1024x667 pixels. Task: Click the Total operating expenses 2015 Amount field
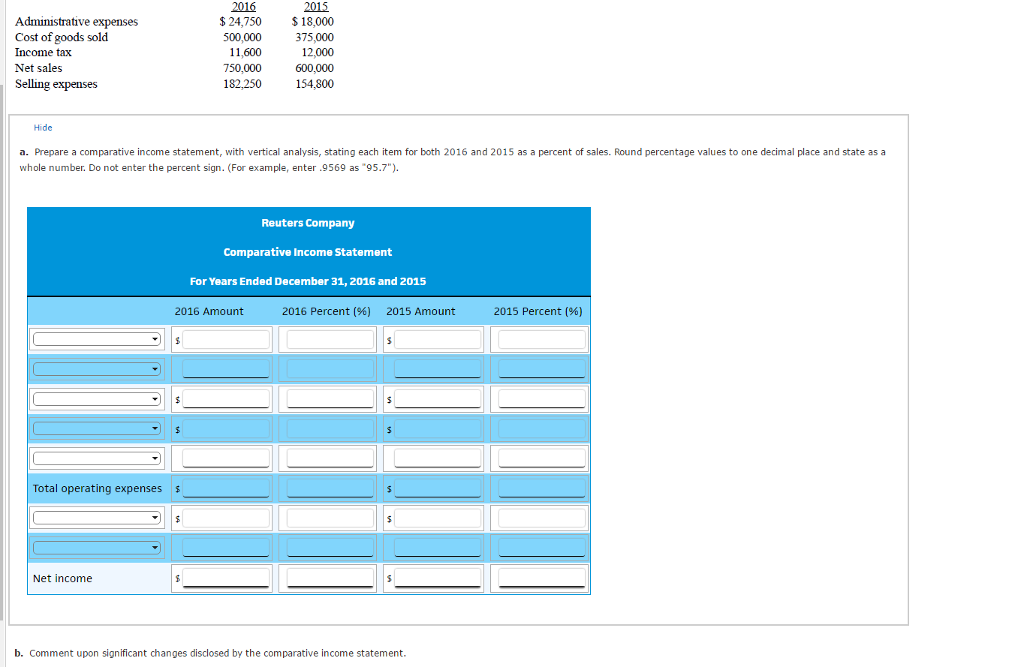pyautogui.click(x=438, y=488)
